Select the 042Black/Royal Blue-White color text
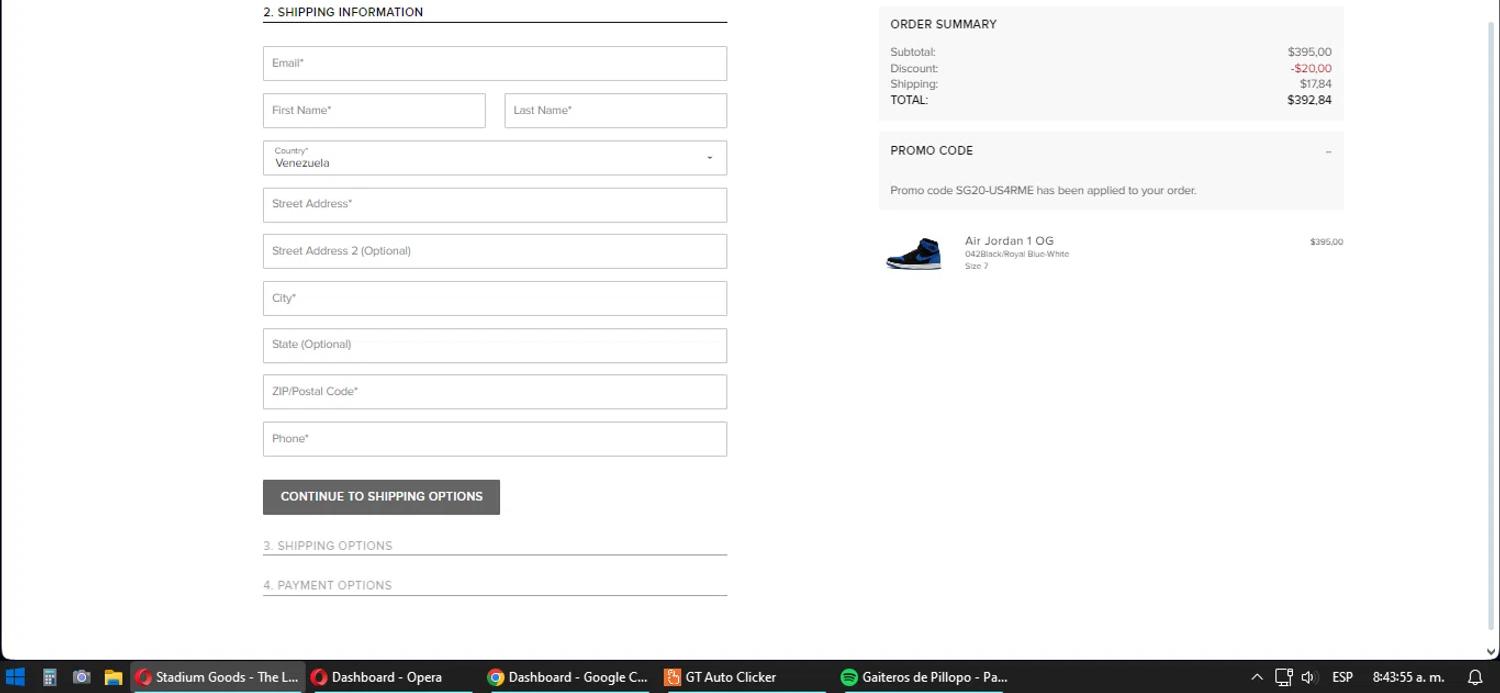Screen dimensions: 1500x693 [x=1017, y=254]
